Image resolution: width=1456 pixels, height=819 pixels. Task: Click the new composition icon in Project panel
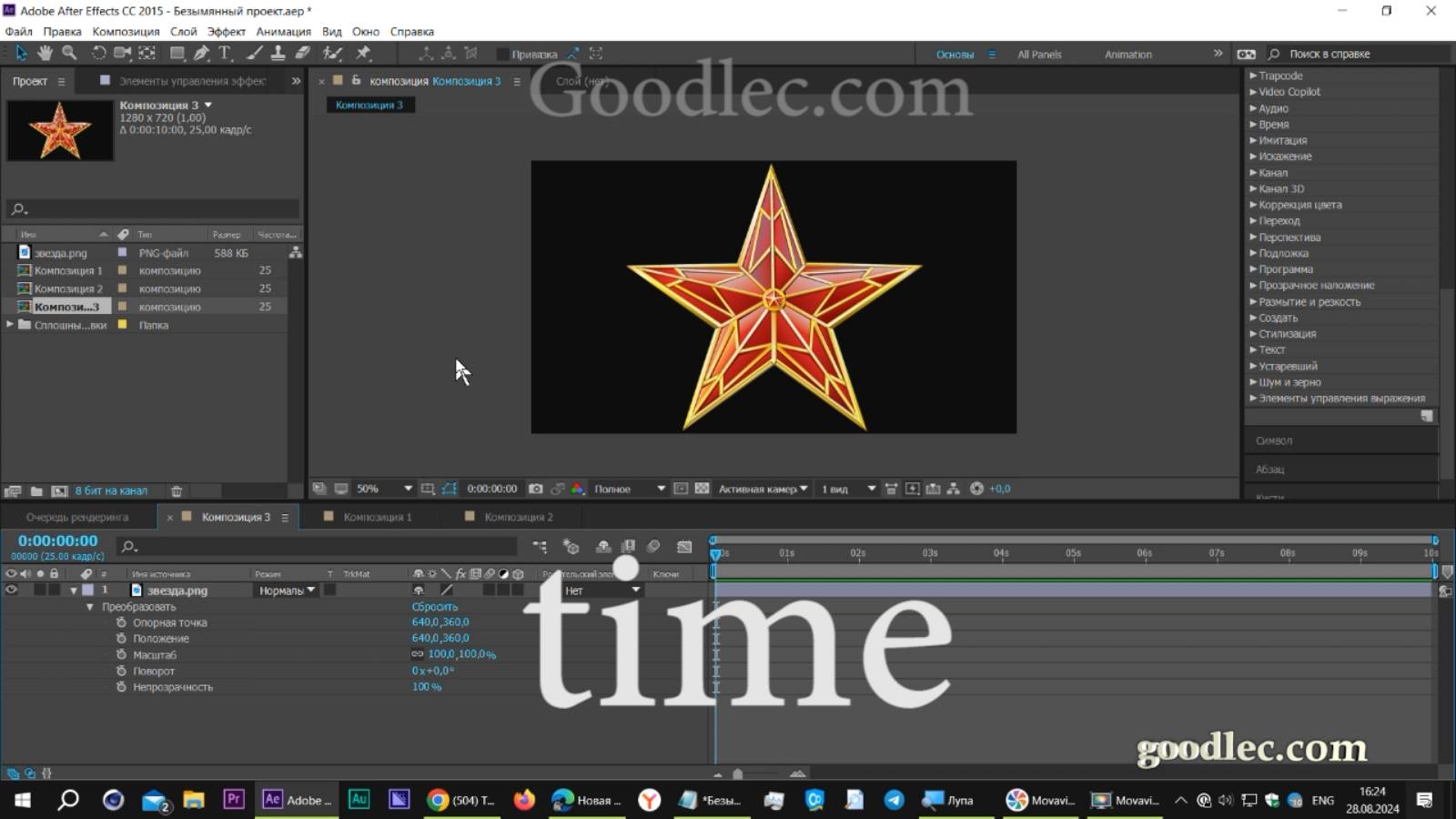coord(59,491)
